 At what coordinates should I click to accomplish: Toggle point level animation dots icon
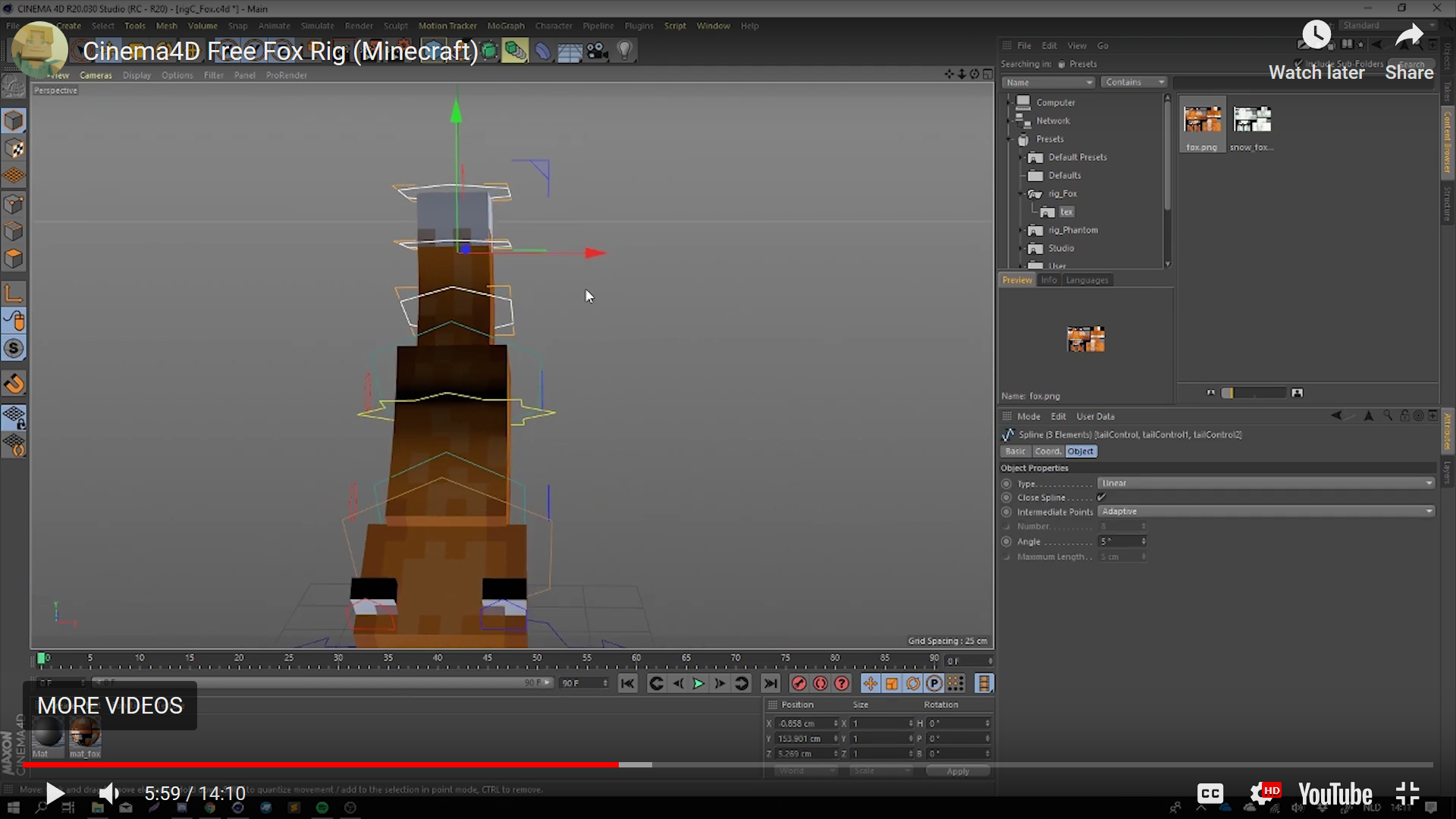[x=955, y=683]
